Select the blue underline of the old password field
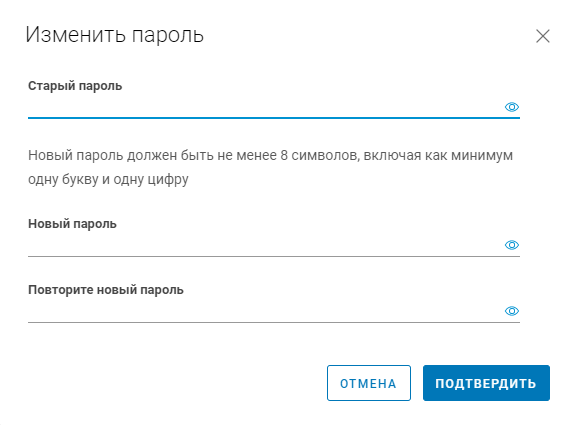This screenshot has width=571, height=425. tap(274, 118)
